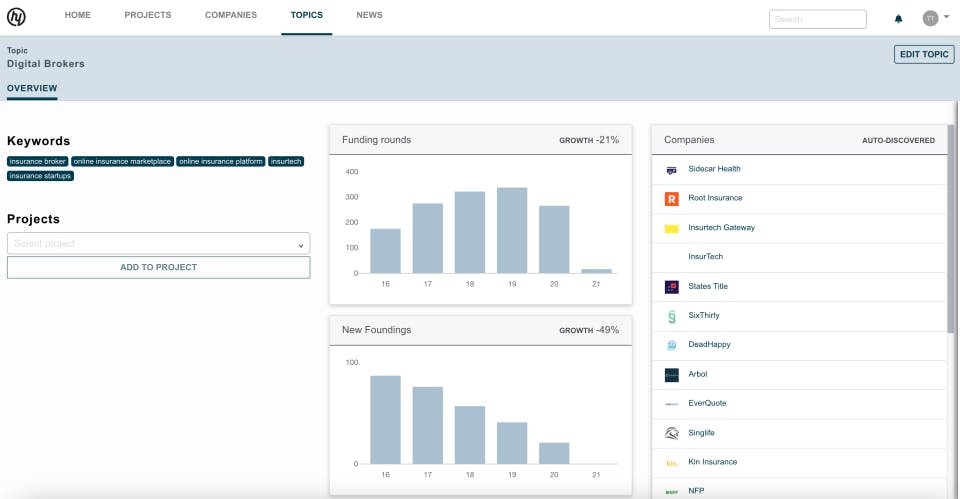Open the EverQuote company link
The width and height of the screenshot is (960, 499).
pos(707,403)
